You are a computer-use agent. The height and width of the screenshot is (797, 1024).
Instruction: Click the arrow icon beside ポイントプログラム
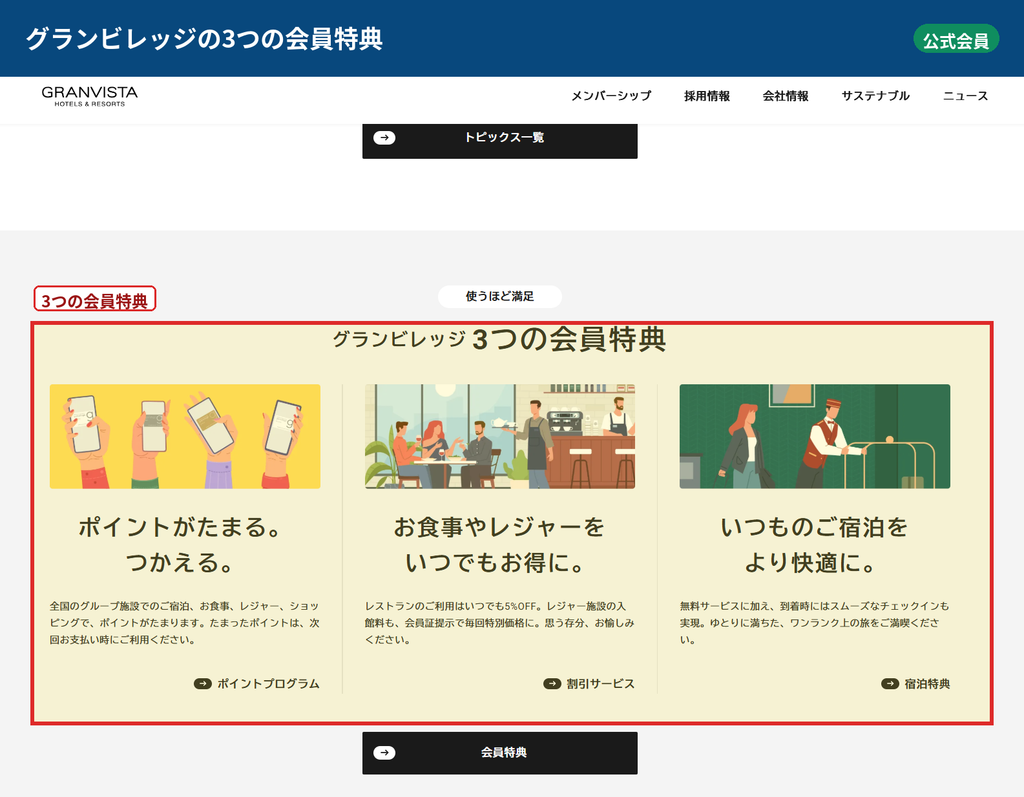(202, 684)
